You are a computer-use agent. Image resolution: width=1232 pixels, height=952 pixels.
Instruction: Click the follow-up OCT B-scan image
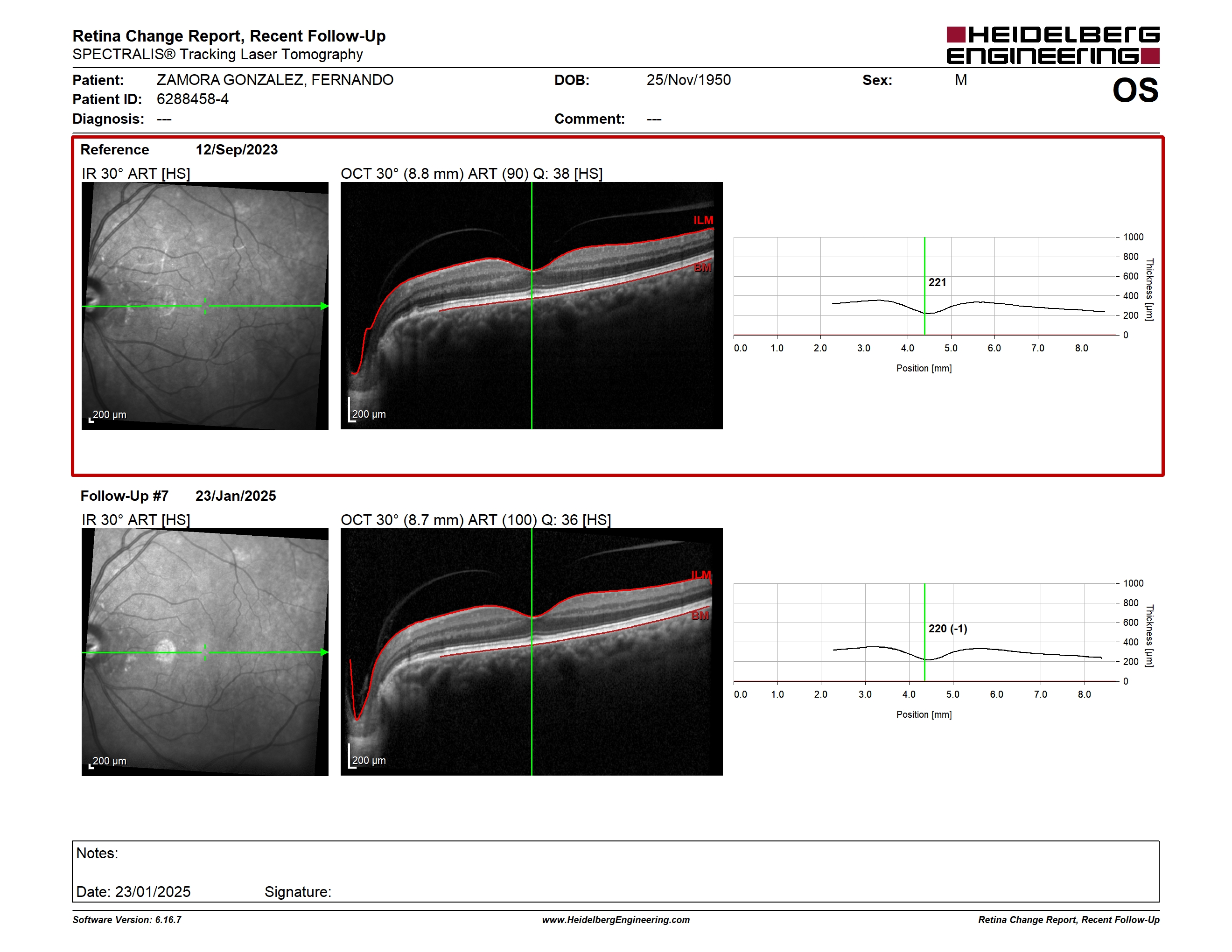tap(532, 652)
